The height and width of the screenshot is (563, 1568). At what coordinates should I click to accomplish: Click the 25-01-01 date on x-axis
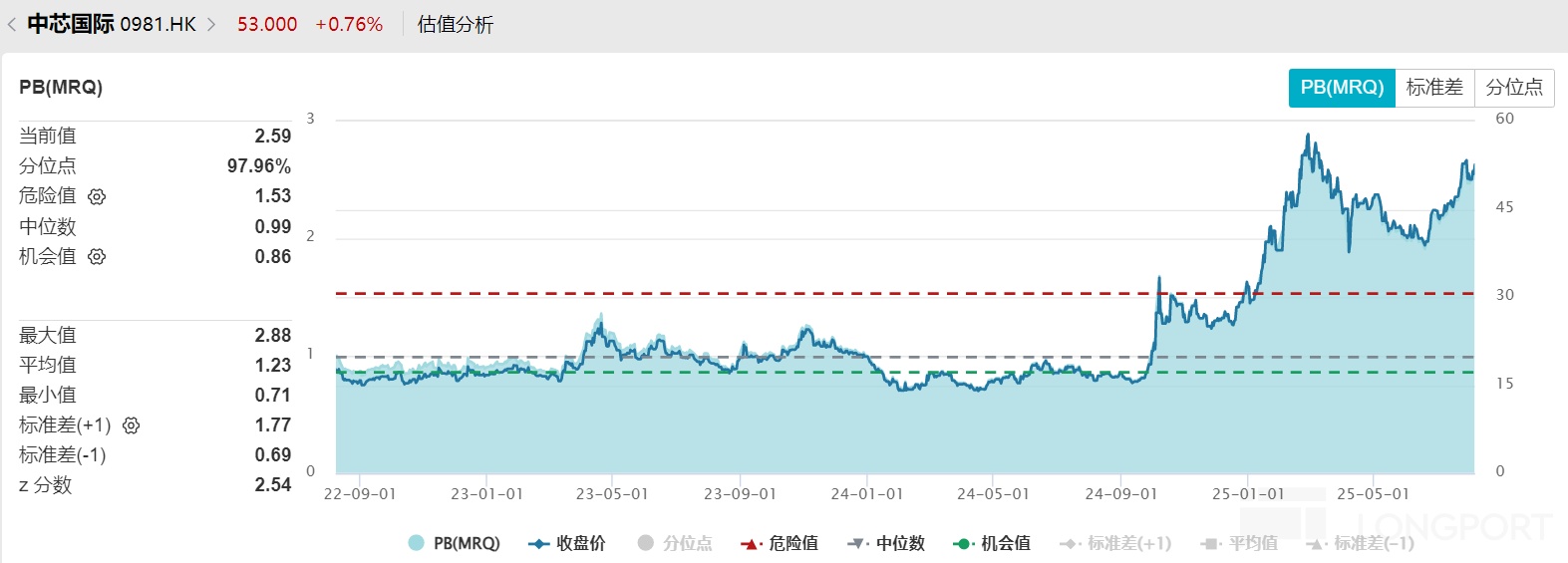[1248, 494]
